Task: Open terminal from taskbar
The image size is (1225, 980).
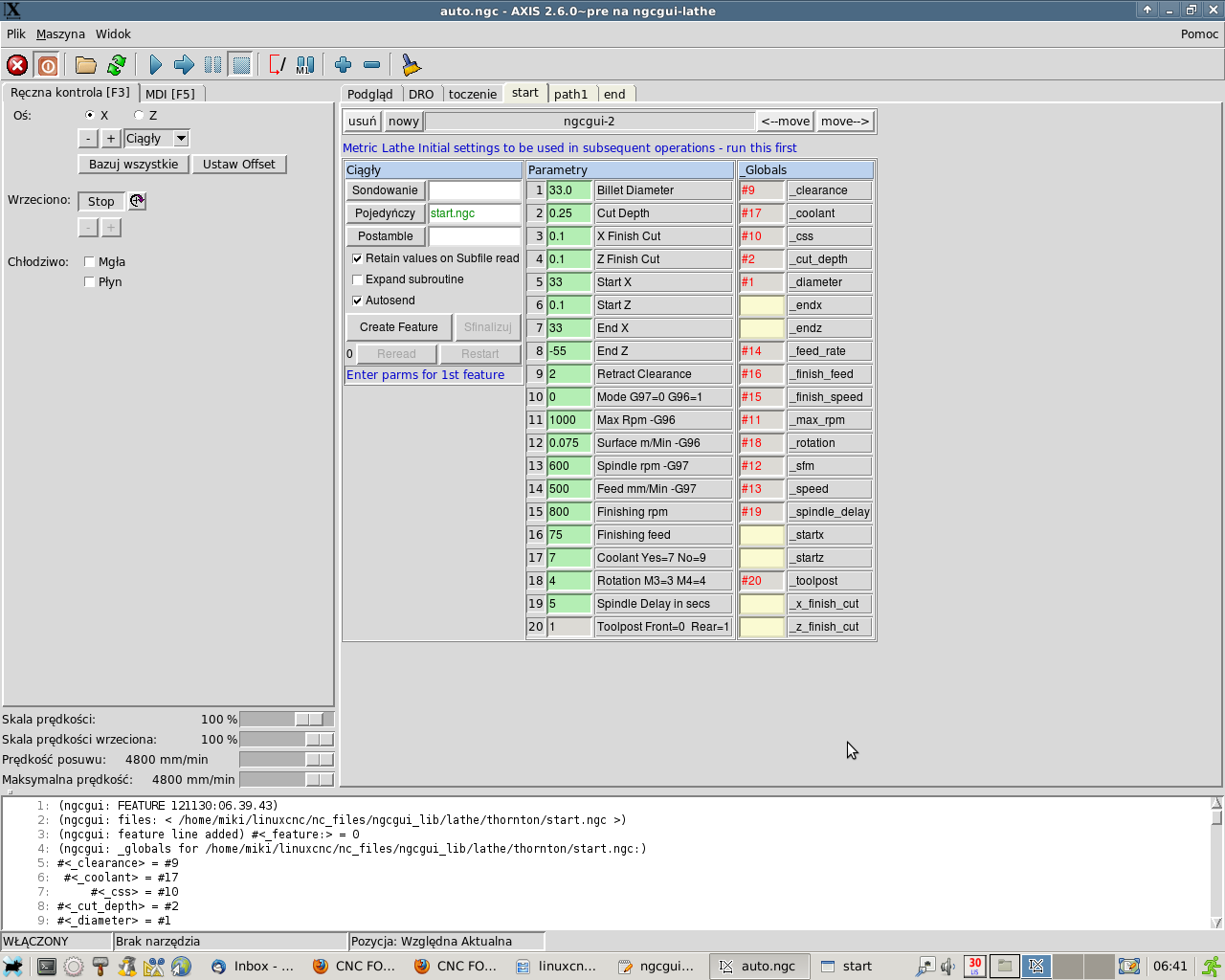Action: tap(45, 966)
